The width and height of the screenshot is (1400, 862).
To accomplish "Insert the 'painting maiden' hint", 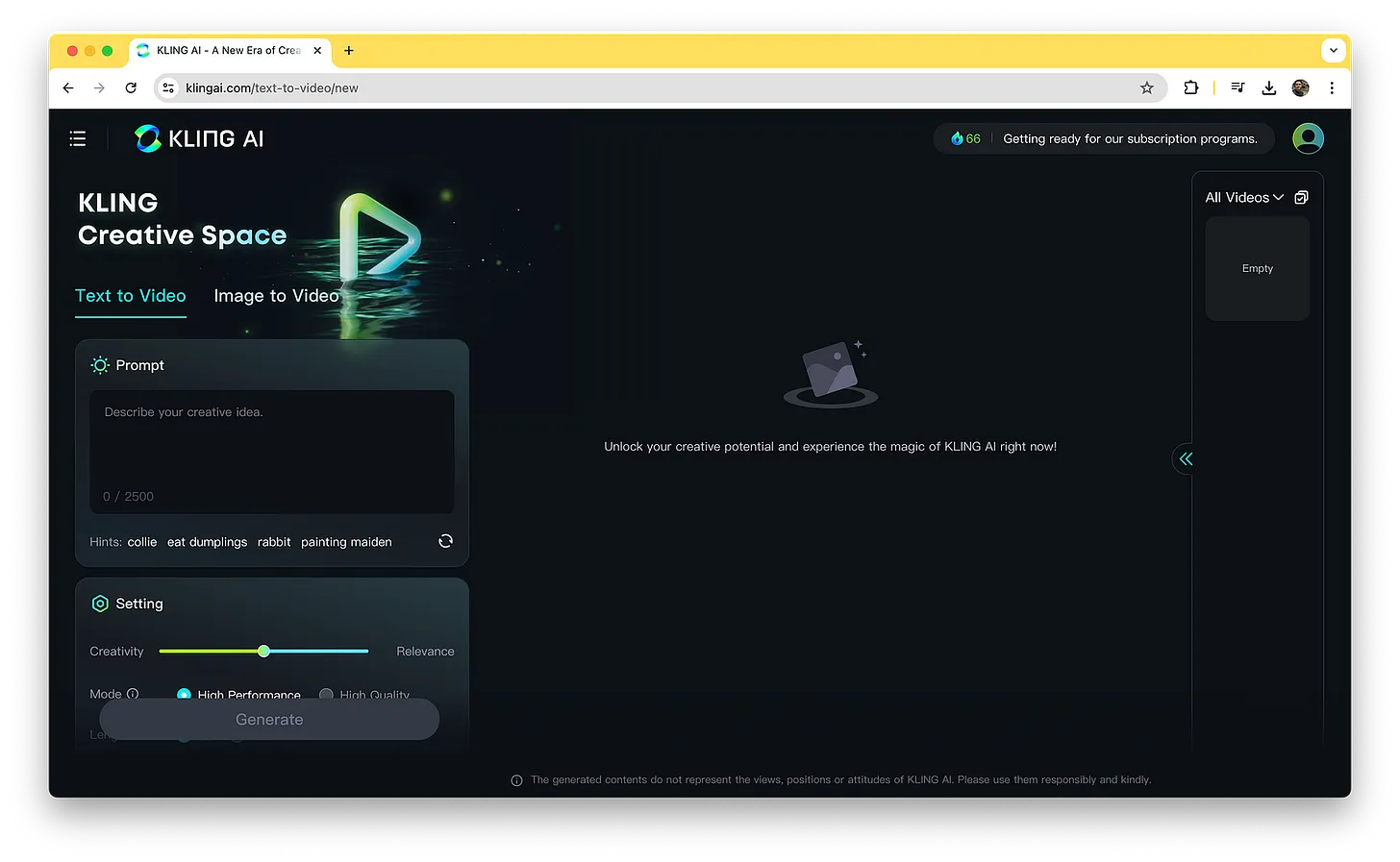I will (x=346, y=542).
